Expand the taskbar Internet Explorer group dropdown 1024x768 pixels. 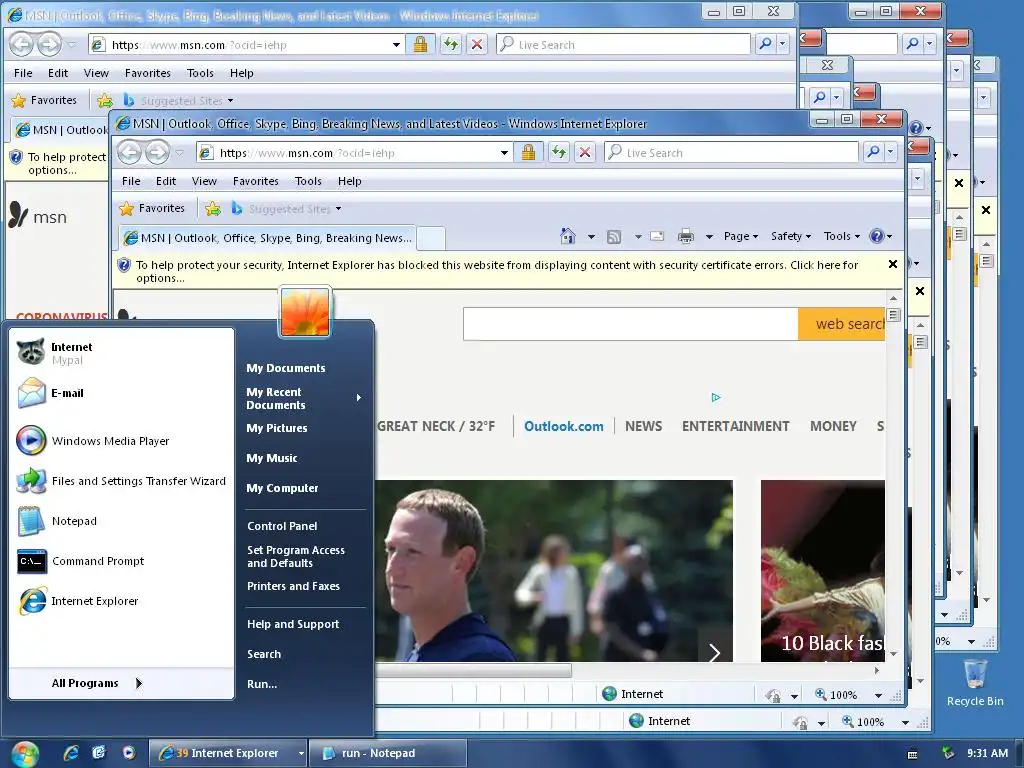coord(301,753)
